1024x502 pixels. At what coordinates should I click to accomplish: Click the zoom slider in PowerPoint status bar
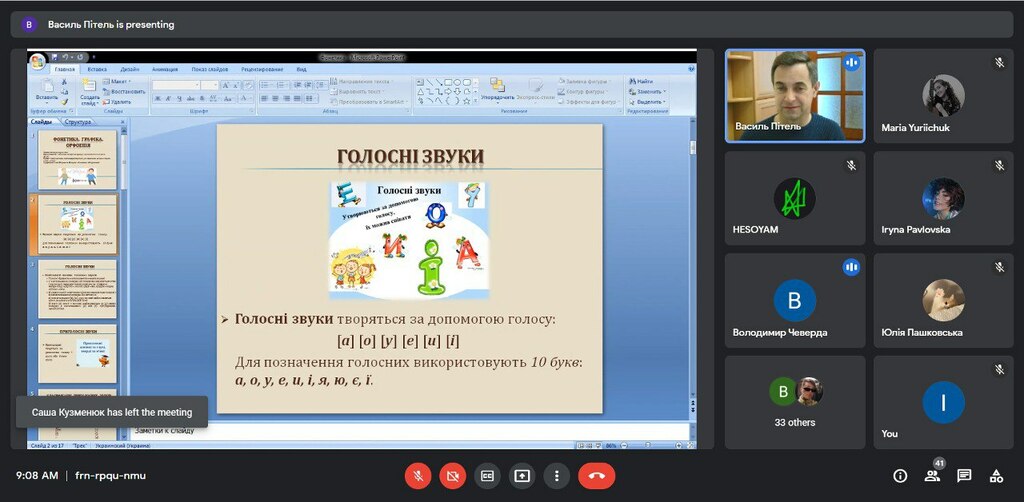point(648,445)
